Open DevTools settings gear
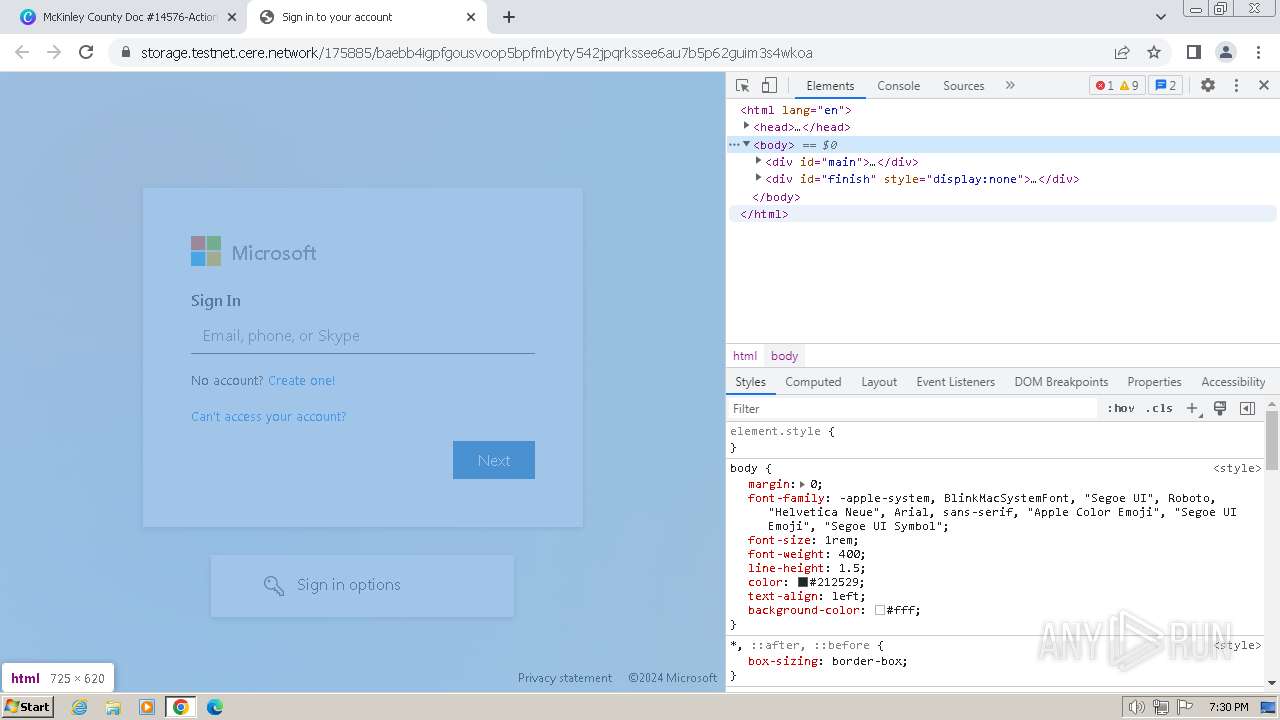Screen dimensions: 1280x720 coord(1208,86)
